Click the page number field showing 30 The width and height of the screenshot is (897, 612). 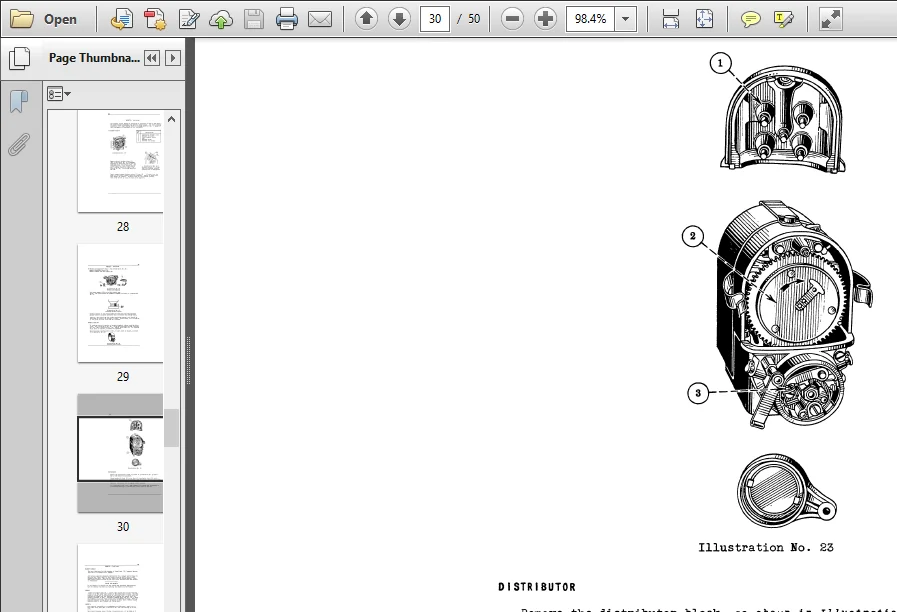tap(435, 19)
